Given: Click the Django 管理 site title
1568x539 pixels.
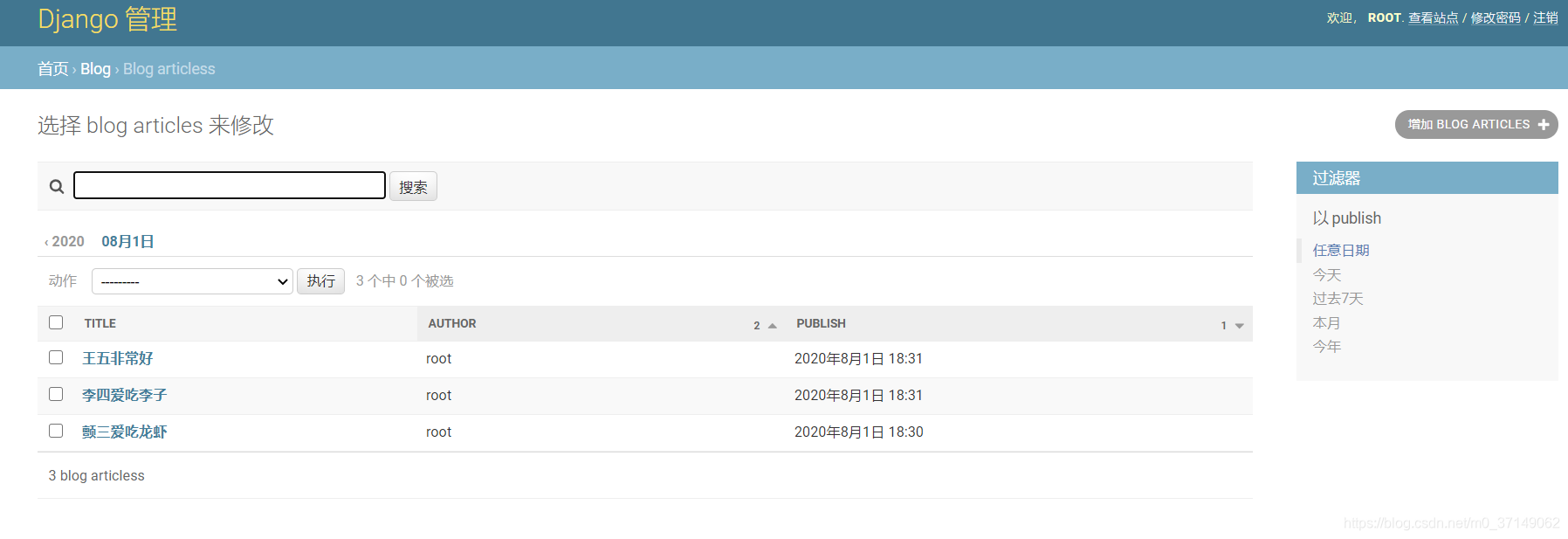Looking at the screenshot, I should click(x=107, y=19).
